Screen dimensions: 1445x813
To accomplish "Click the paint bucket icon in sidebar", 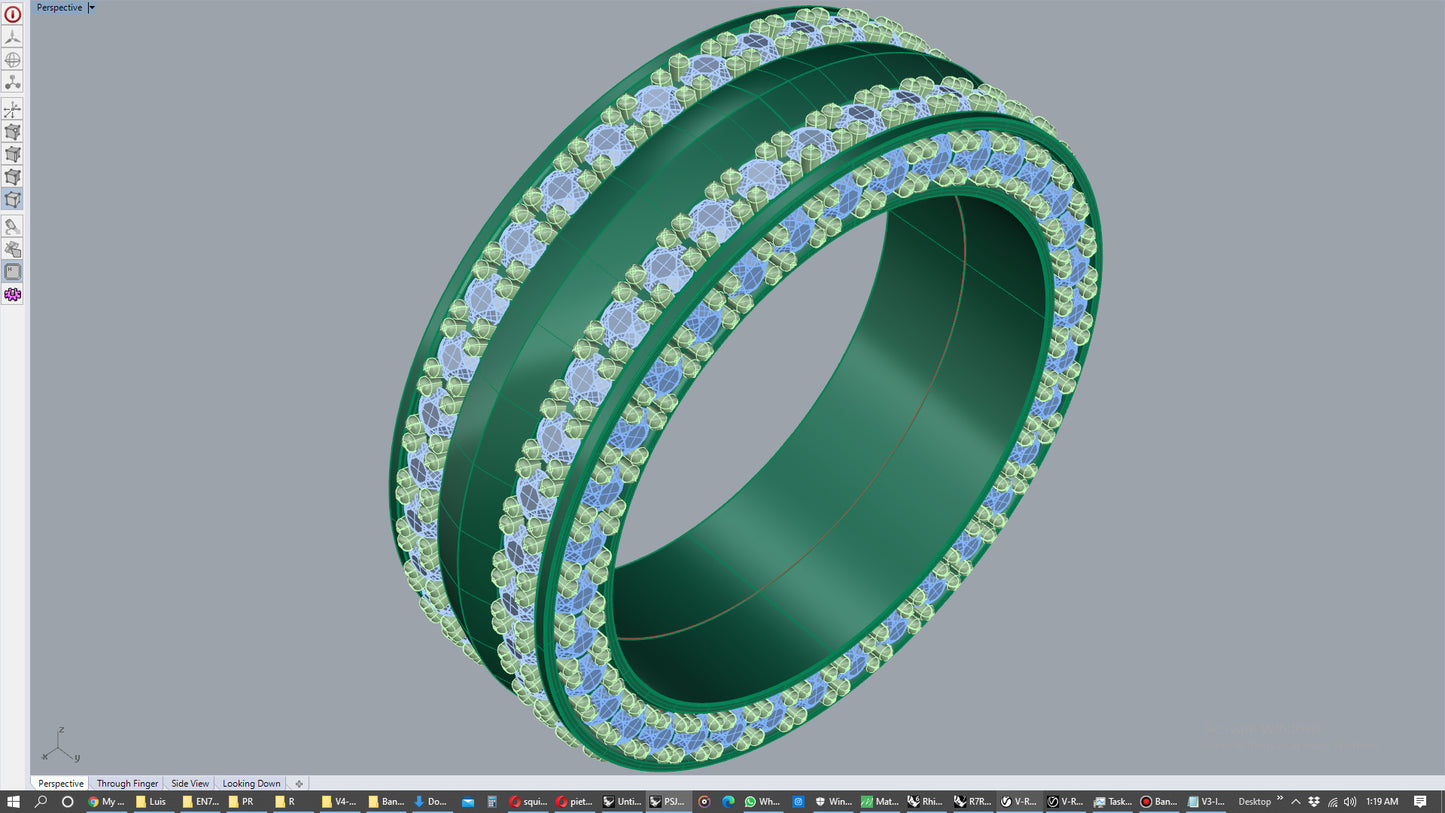I will 12,227.
